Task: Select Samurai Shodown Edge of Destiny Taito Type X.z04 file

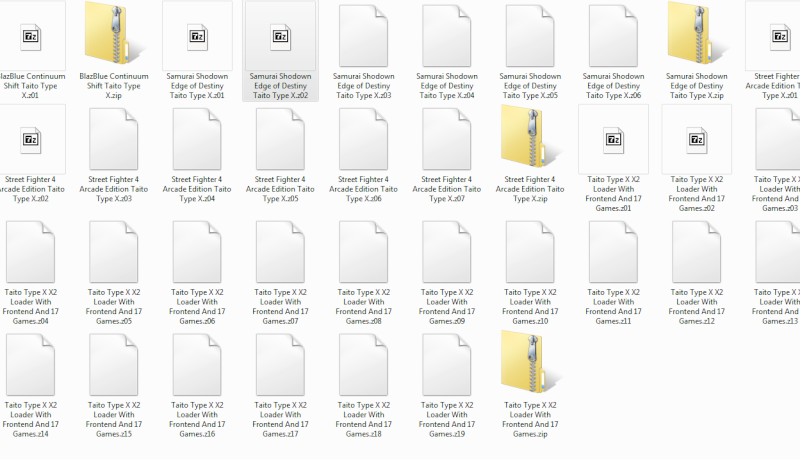Action: pos(446,36)
